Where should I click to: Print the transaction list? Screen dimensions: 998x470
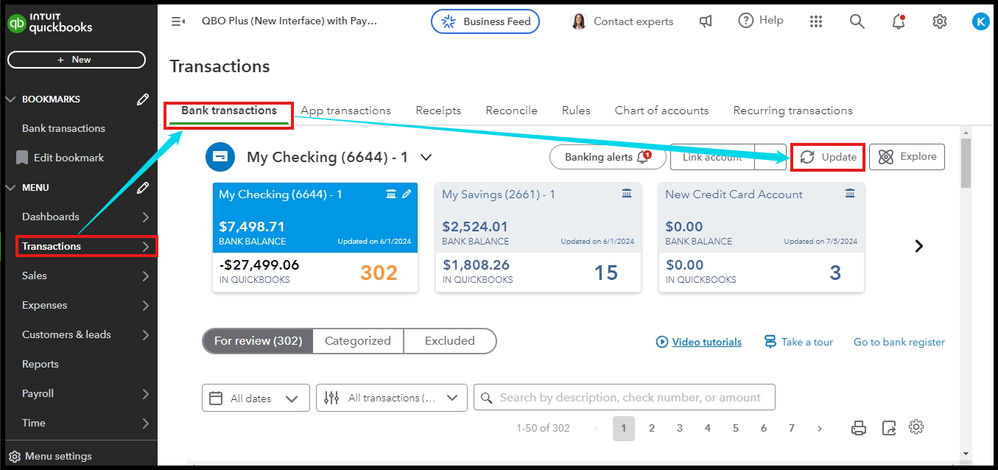tap(859, 428)
